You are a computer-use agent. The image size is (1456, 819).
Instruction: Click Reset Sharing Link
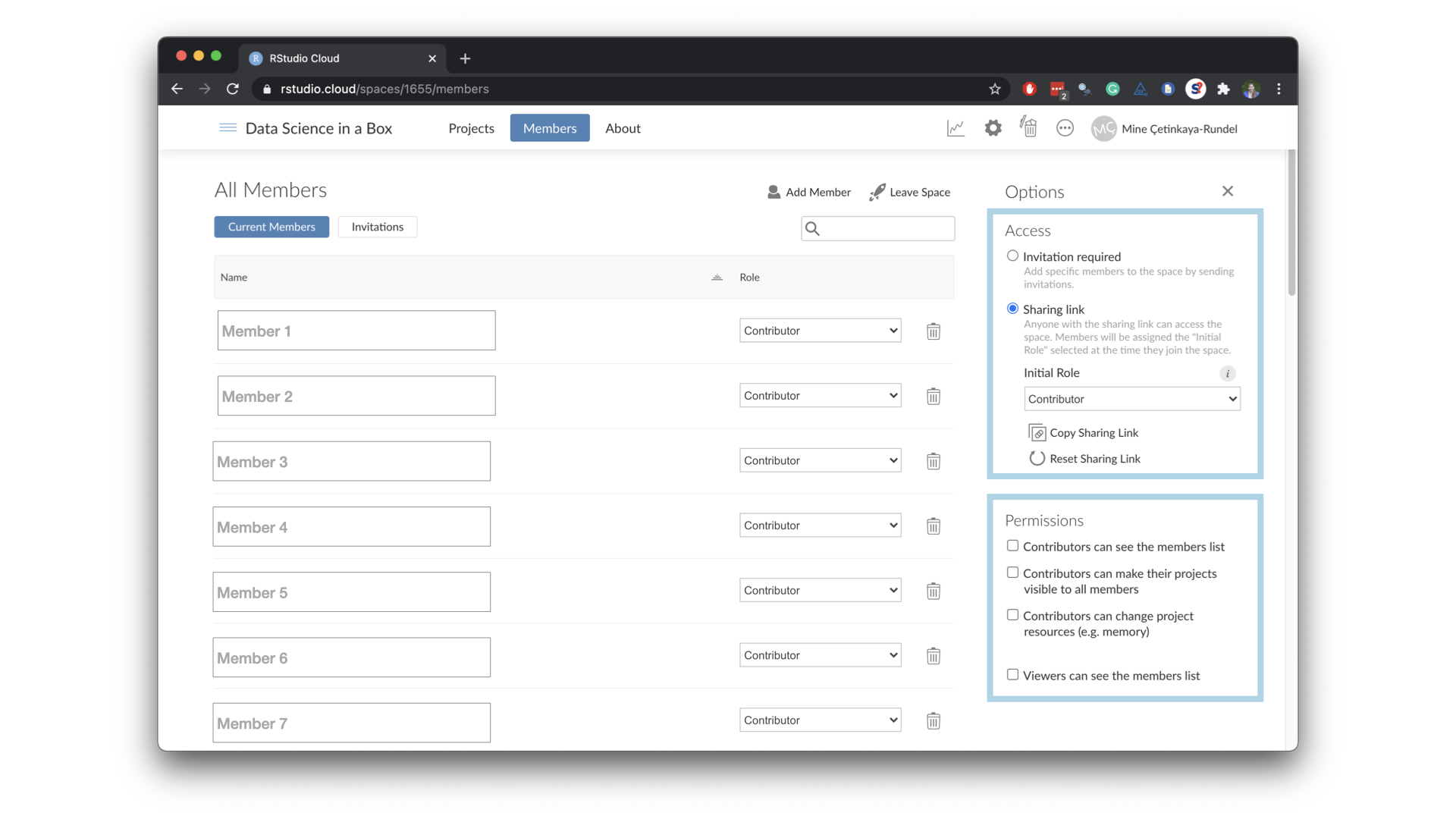pyautogui.click(x=1084, y=459)
